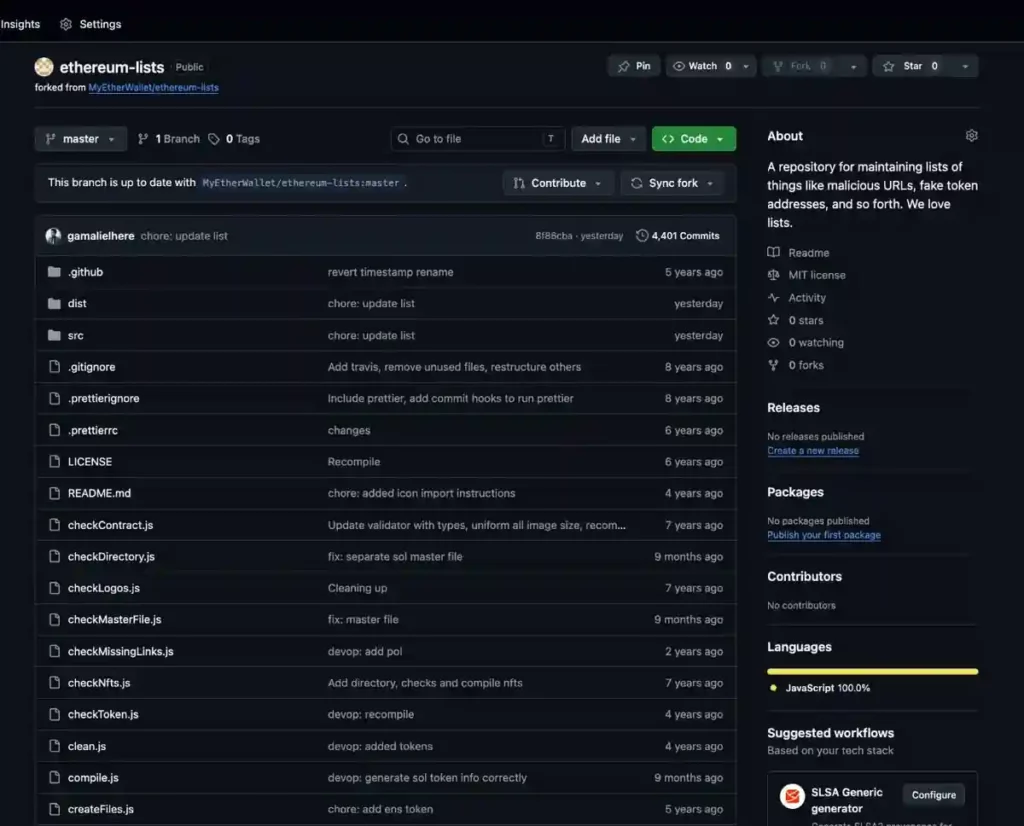
Task: Expand the Watch options dropdown arrow
Action: coord(746,66)
